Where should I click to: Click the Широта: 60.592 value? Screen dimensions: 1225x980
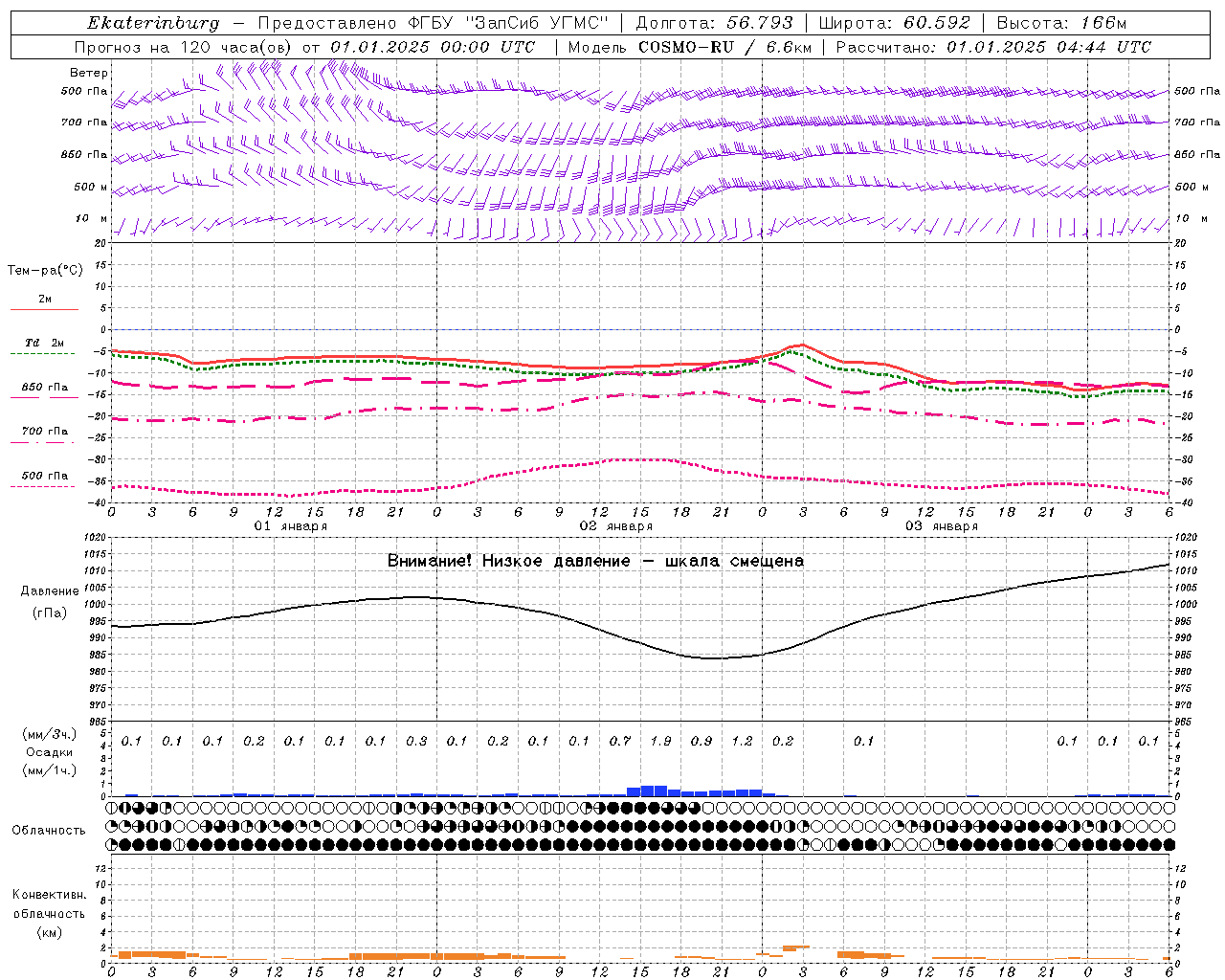click(x=895, y=23)
